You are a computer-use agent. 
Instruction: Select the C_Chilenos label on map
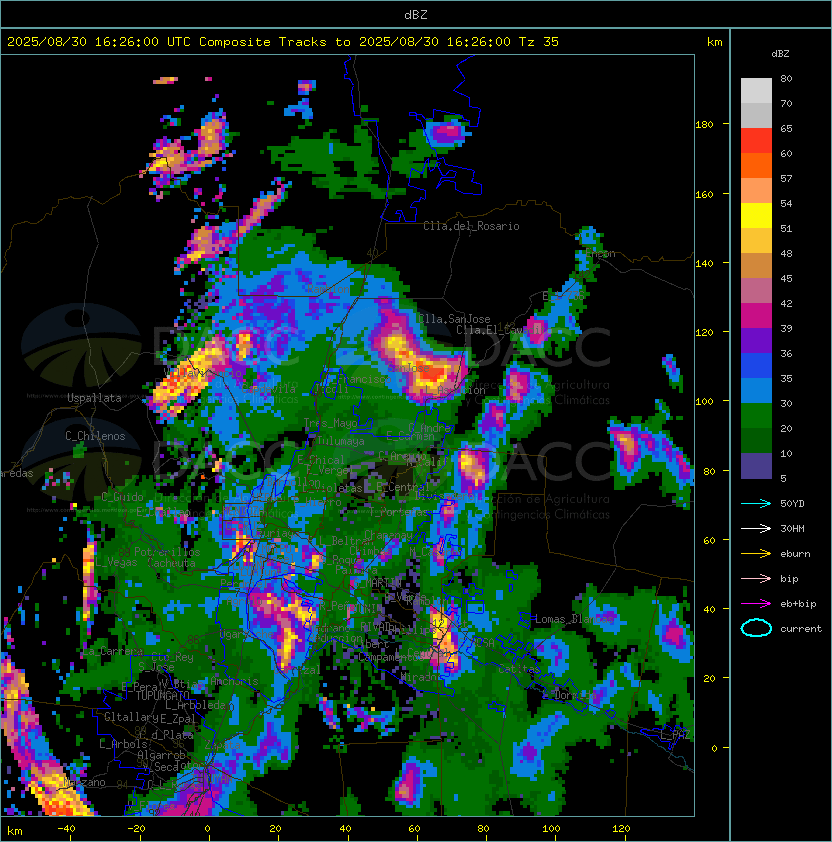[95, 436]
